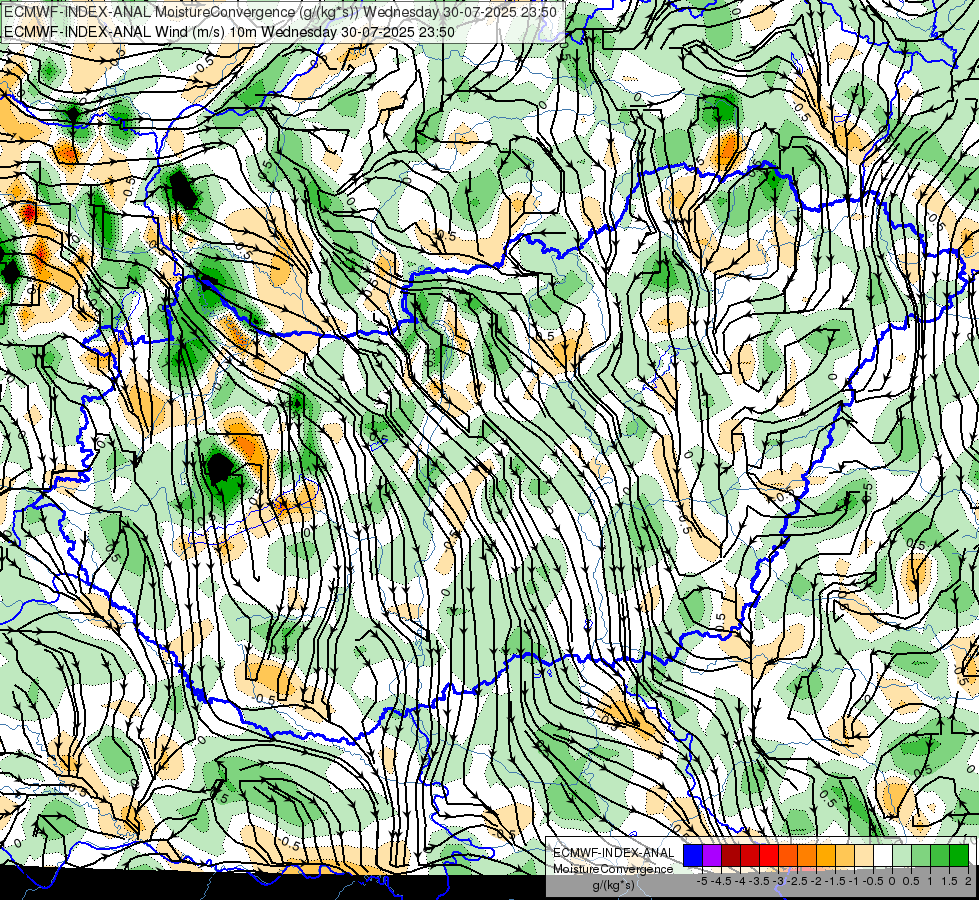The height and width of the screenshot is (900, 979).
Task: Click the '-1.5' legend scale value
Action: click(835, 881)
